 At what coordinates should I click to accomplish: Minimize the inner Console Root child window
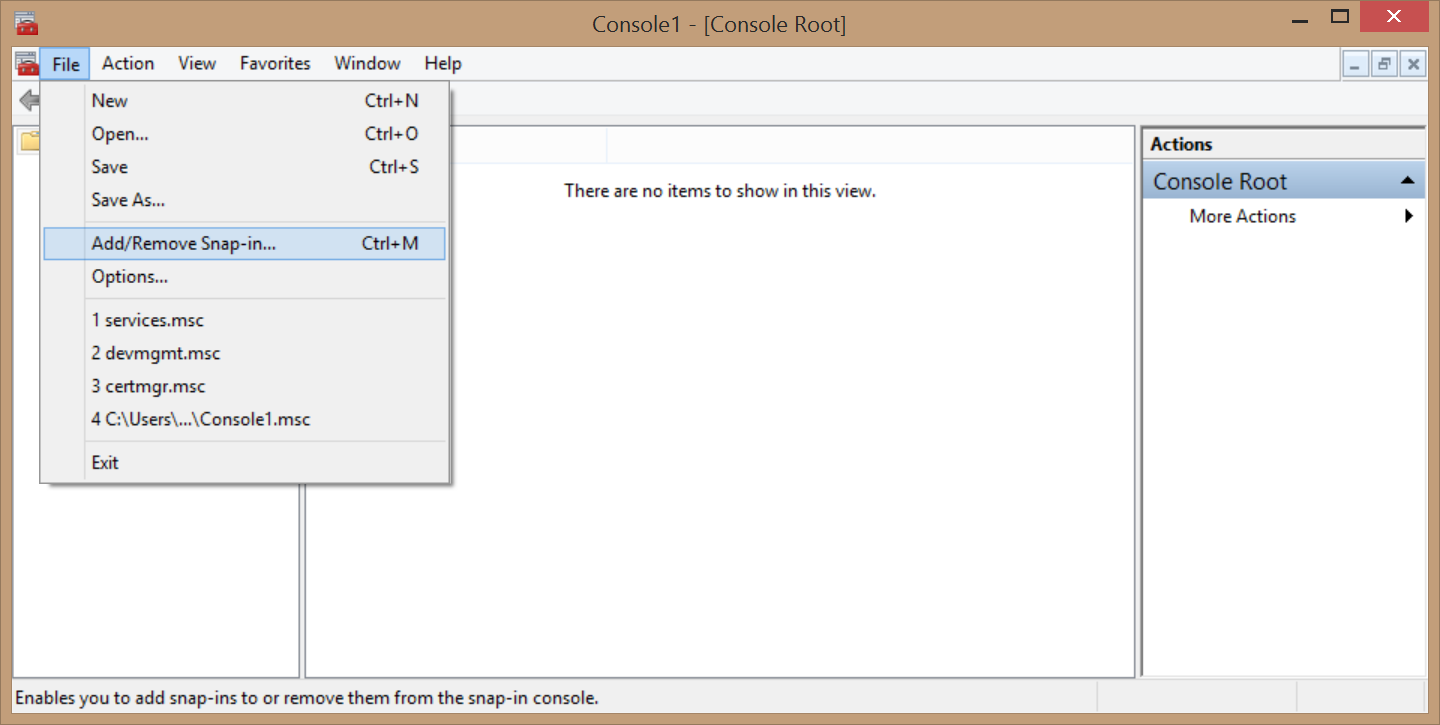[x=1355, y=64]
